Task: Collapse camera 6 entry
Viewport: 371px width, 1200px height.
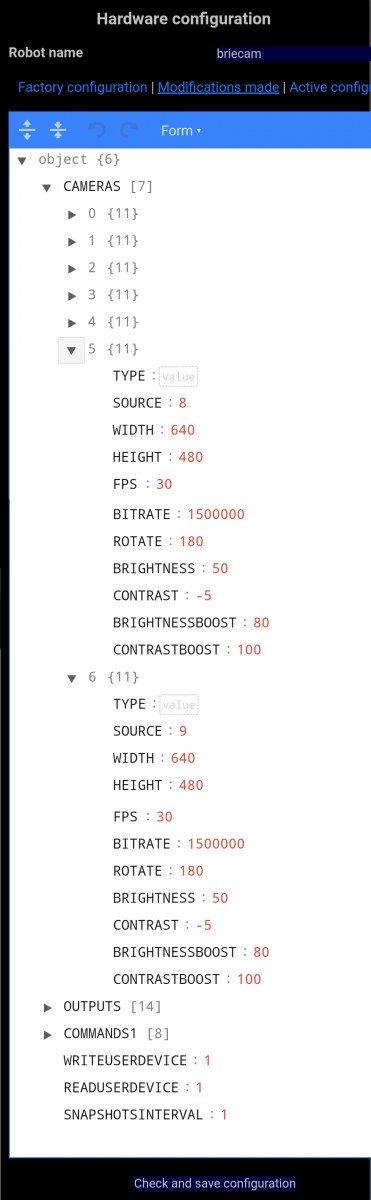Action: point(72,678)
